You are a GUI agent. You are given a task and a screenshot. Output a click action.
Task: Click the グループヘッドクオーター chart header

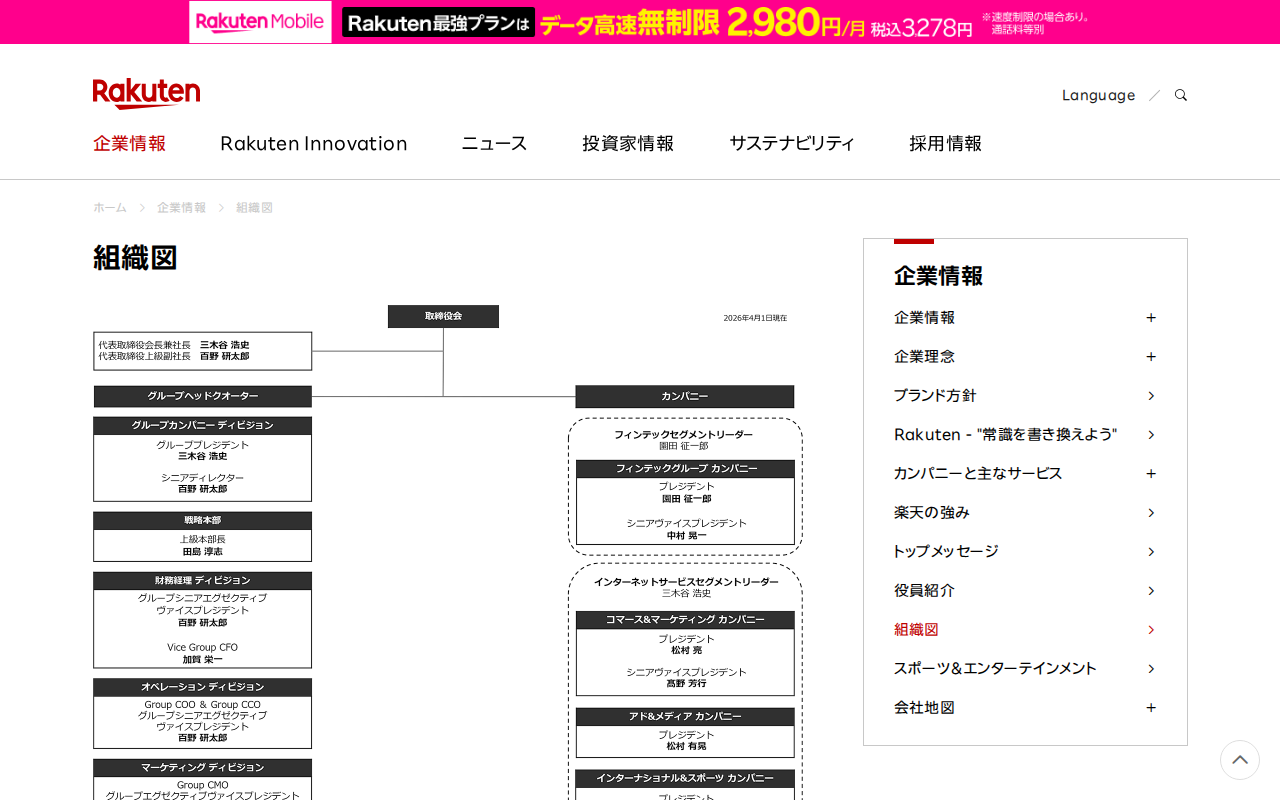pos(203,396)
